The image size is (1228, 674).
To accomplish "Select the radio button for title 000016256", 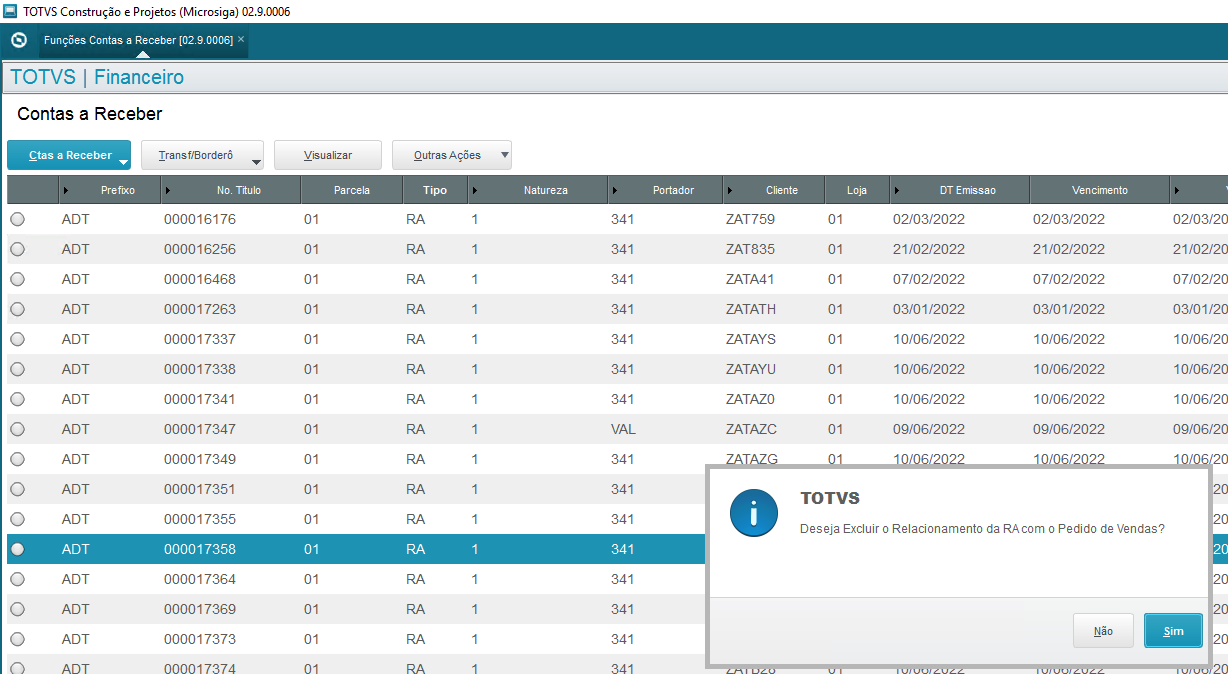I will coord(18,249).
